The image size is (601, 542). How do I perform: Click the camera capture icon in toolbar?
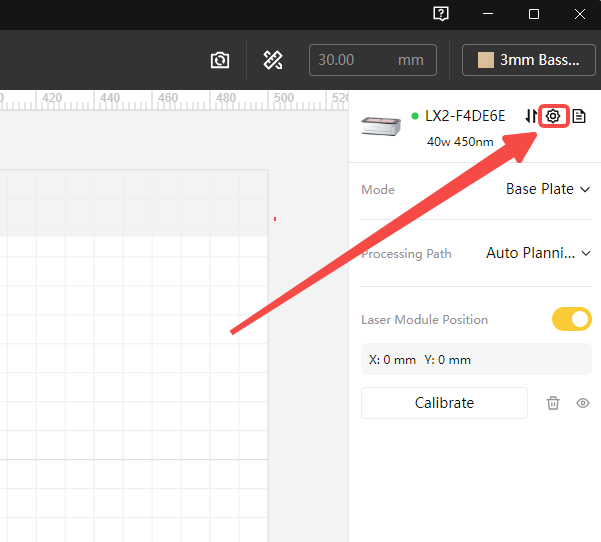pos(220,60)
